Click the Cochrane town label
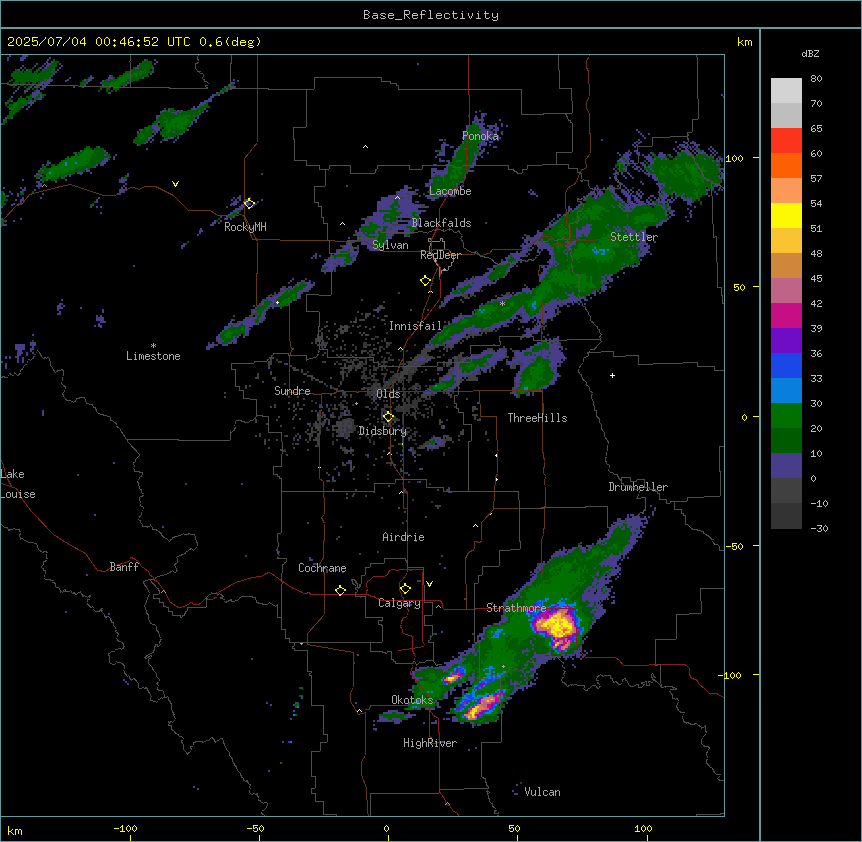862x842 pixels. coord(322,568)
